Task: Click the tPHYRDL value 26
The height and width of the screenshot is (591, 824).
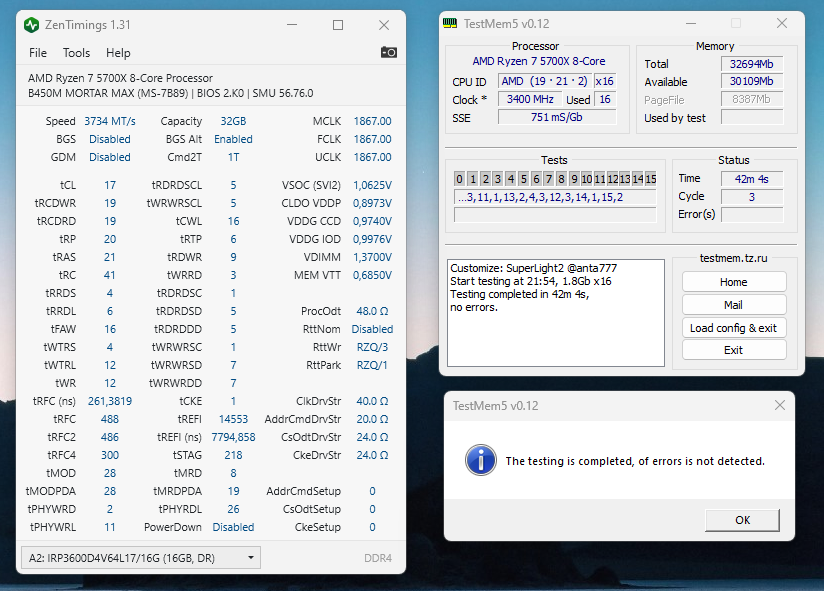Action: (x=233, y=510)
